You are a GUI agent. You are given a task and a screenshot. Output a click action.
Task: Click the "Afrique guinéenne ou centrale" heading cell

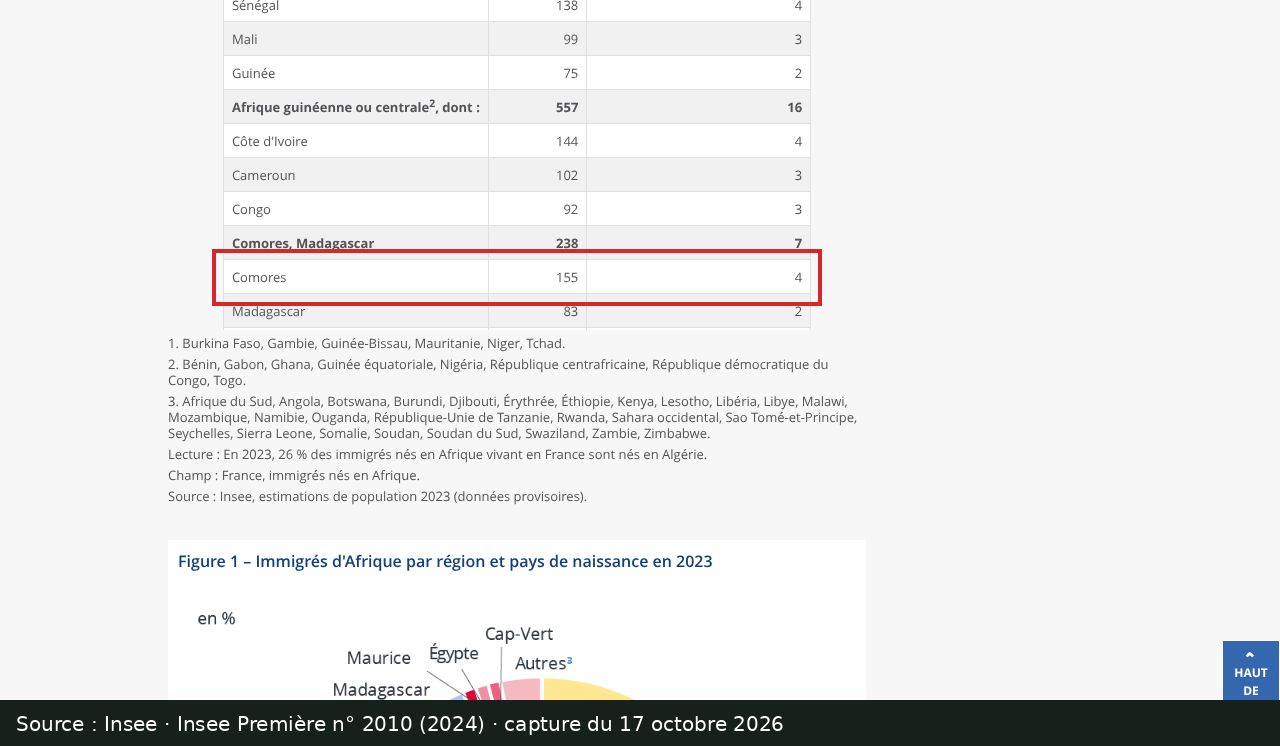356,107
